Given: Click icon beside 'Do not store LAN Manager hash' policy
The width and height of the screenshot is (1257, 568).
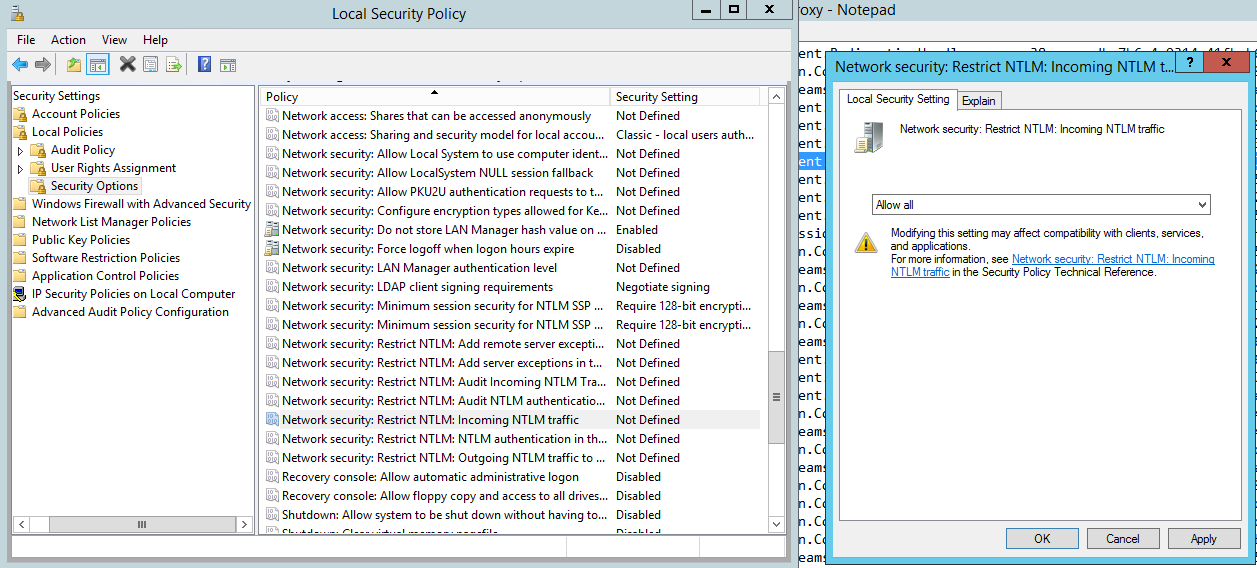Looking at the screenshot, I should click(x=272, y=230).
